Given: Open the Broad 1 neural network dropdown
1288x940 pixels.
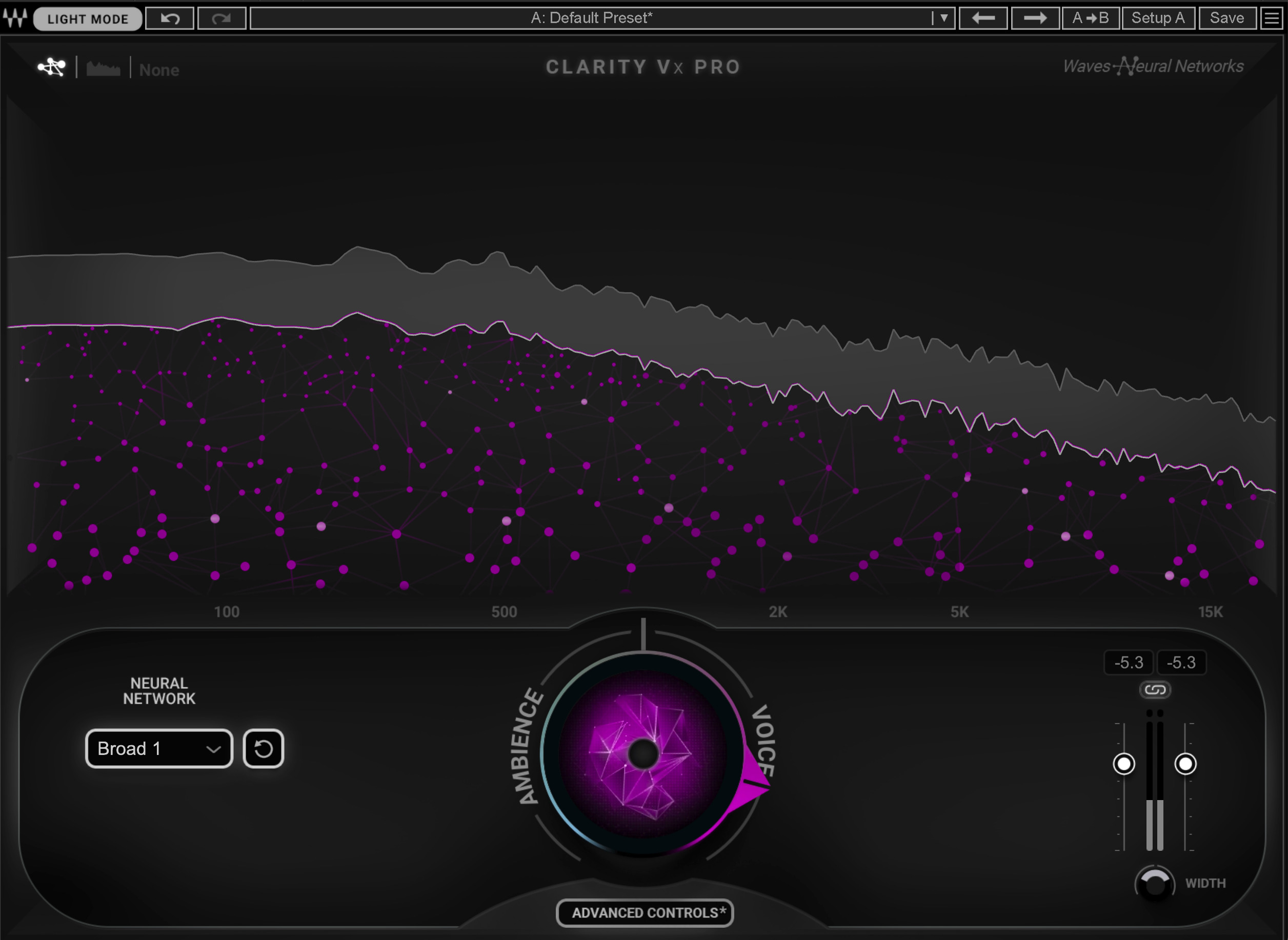Looking at the screenshot, I should 159,748.
